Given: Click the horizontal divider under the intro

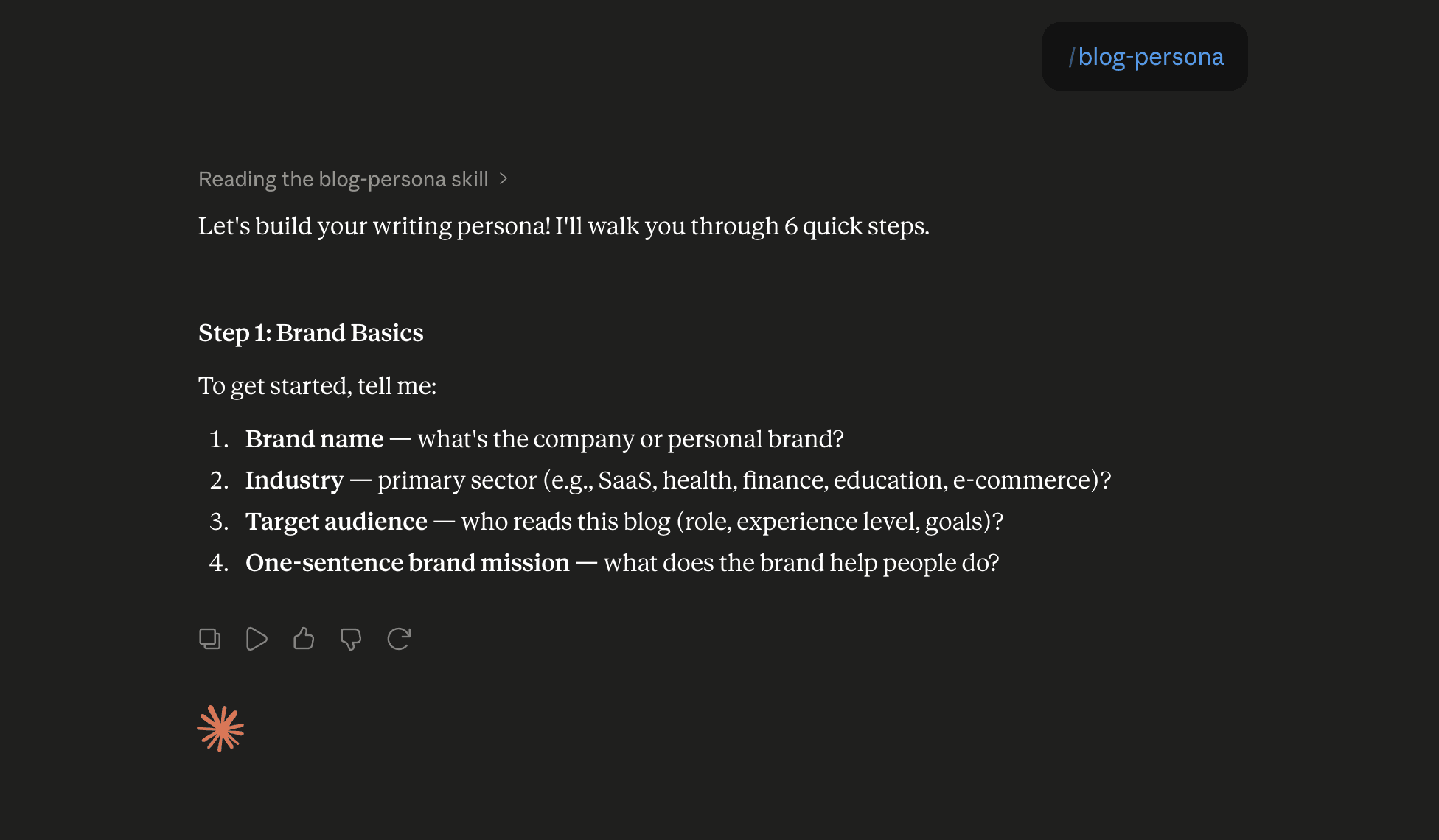Looking at the screenshot, I should (x=717, y=279).
